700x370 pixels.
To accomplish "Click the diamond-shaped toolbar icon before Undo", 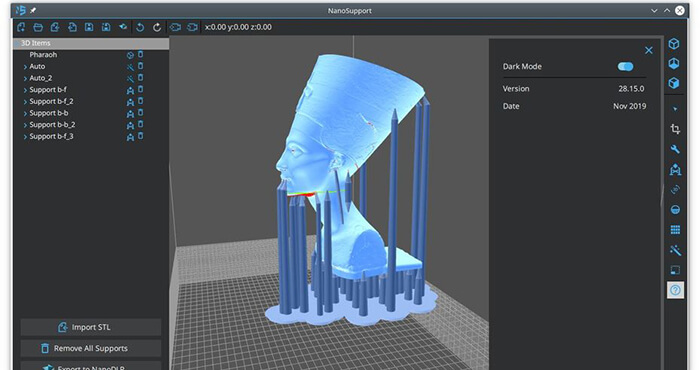I will (x=123, y=27).
